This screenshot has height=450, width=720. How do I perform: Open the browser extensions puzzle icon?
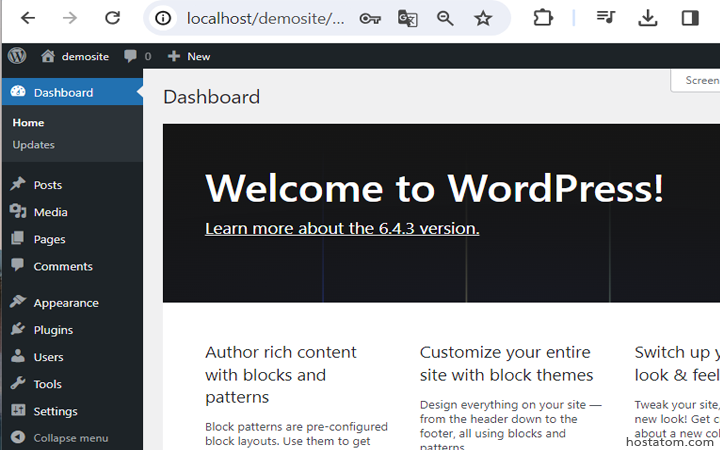543,18
